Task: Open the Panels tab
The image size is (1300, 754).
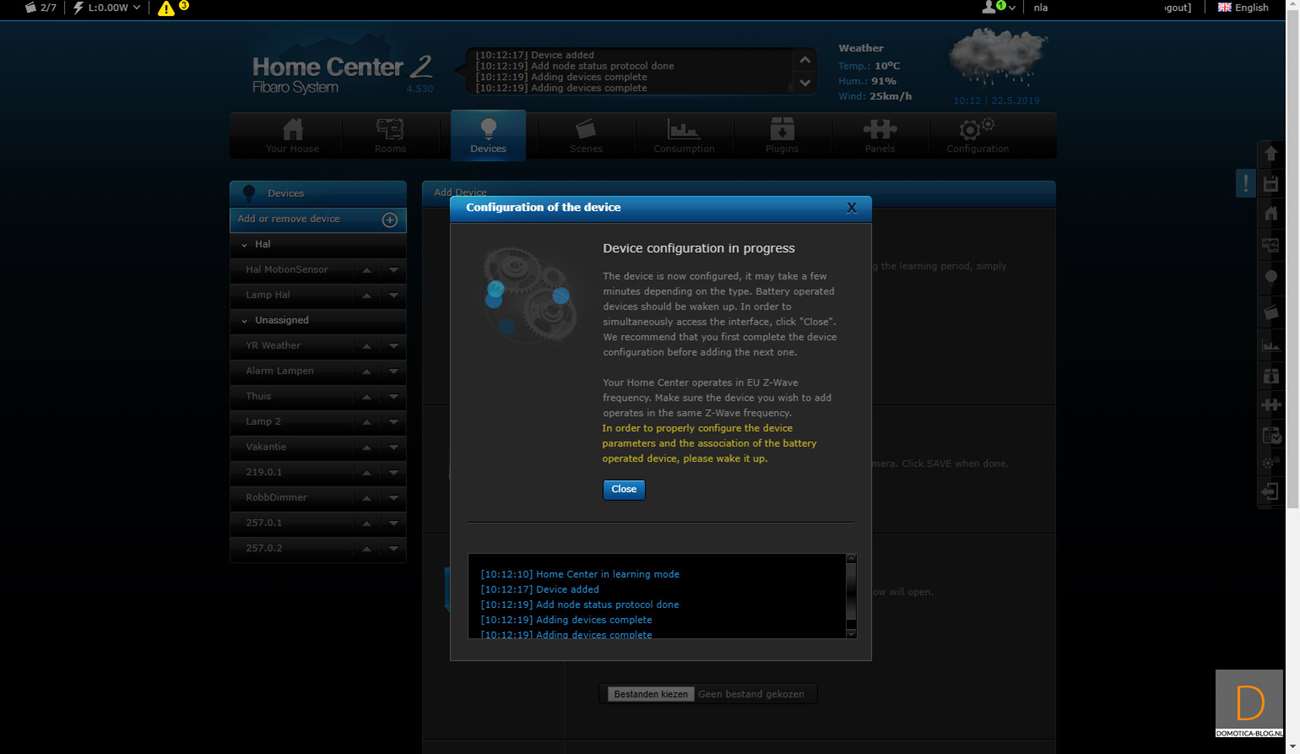Action: (880, 135)
